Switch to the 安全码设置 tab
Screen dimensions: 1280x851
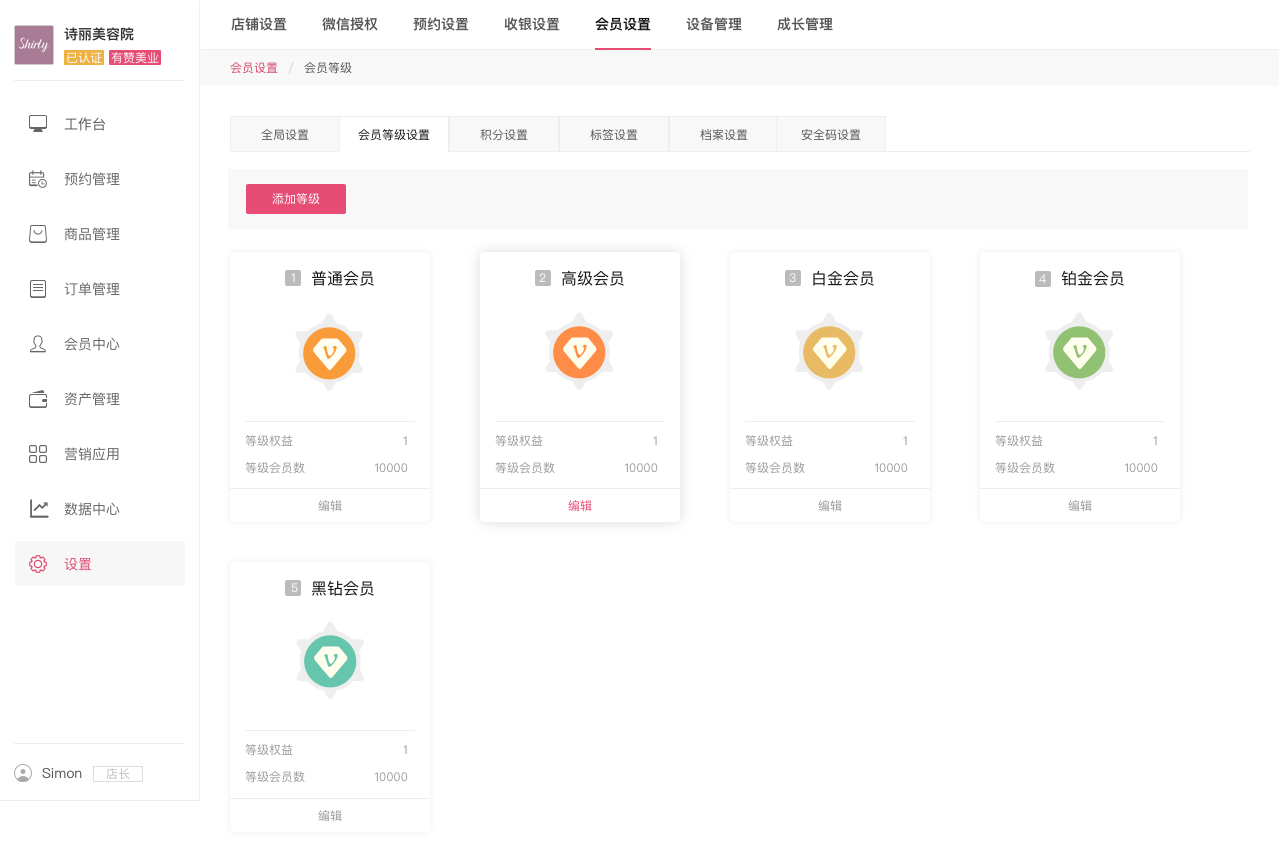pyautogui.click(x=831, y=135)
